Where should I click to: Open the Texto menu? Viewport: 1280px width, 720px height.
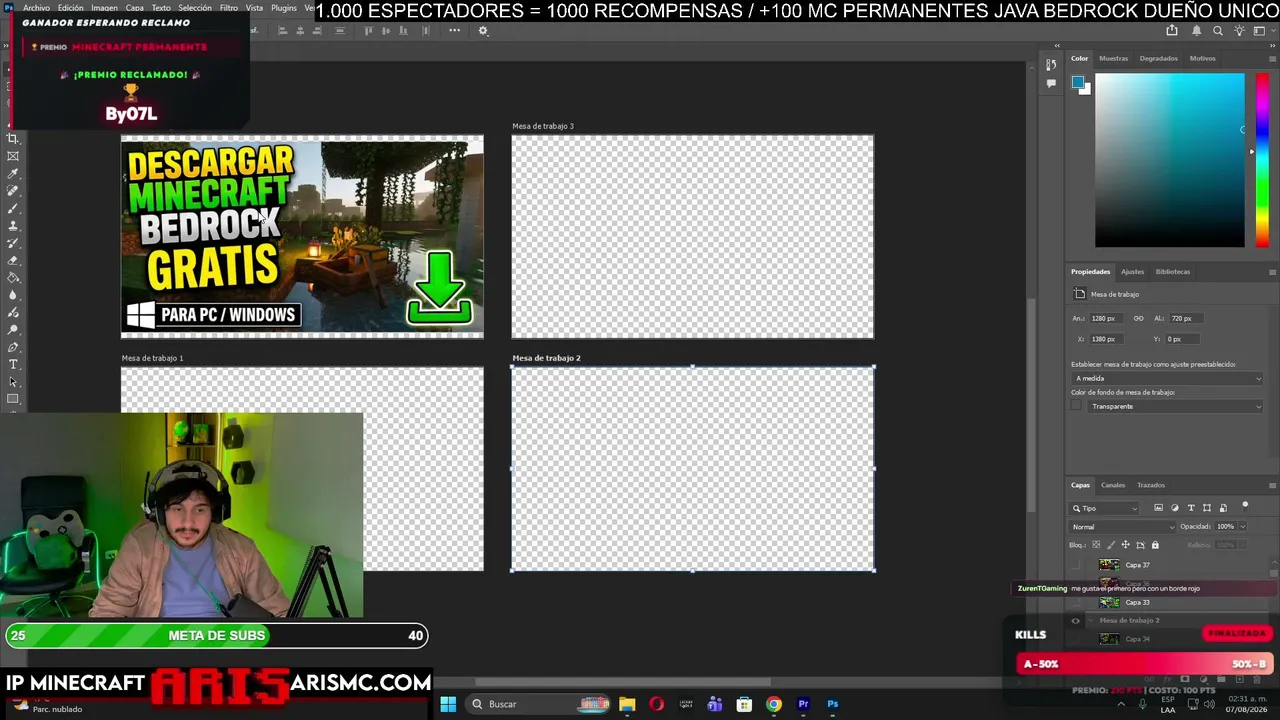pyautogui.click(x=161, y=8)
